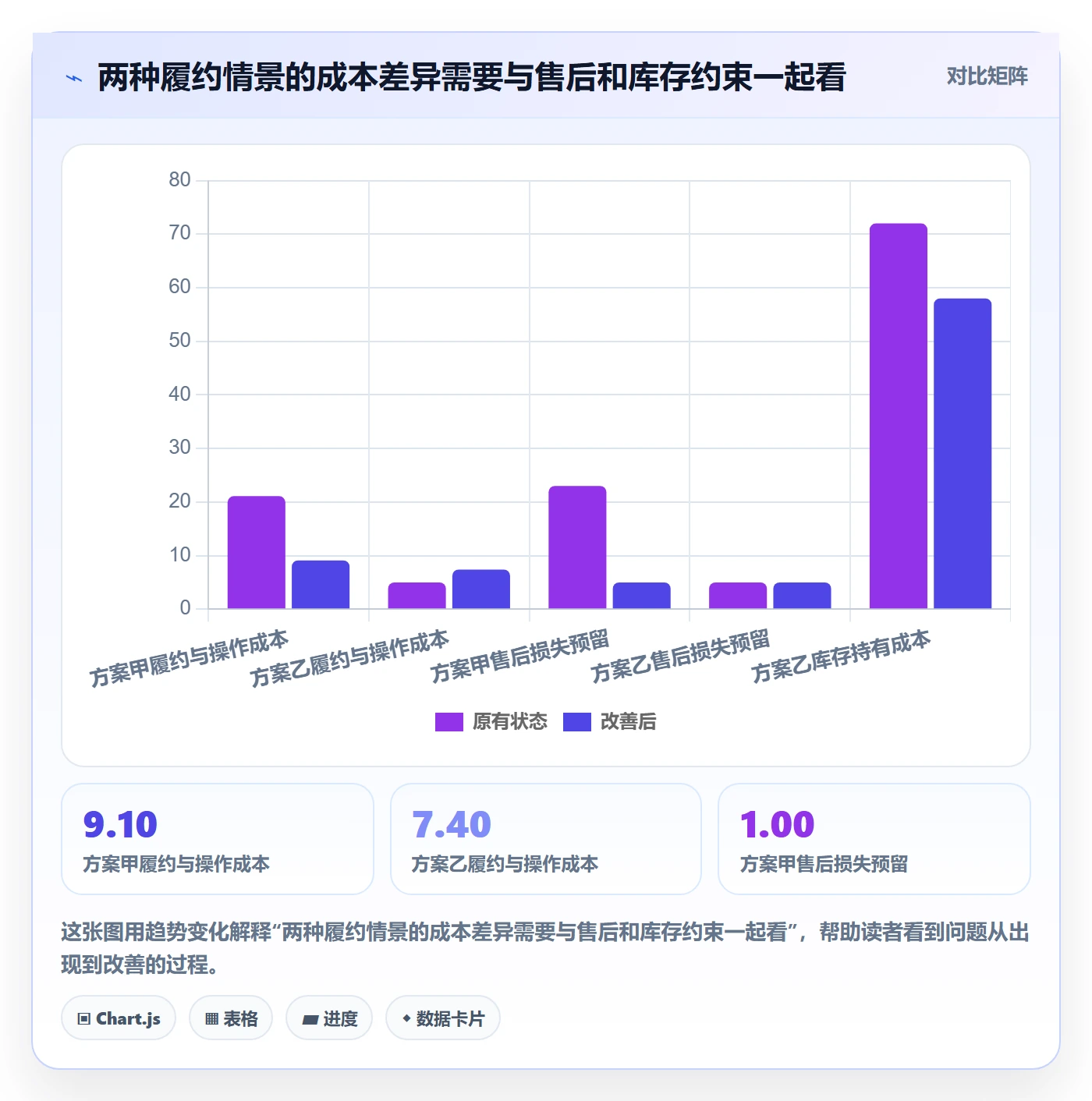
Task: Click the Chart.js chip square icon
Action: (x=84, y=1019)
